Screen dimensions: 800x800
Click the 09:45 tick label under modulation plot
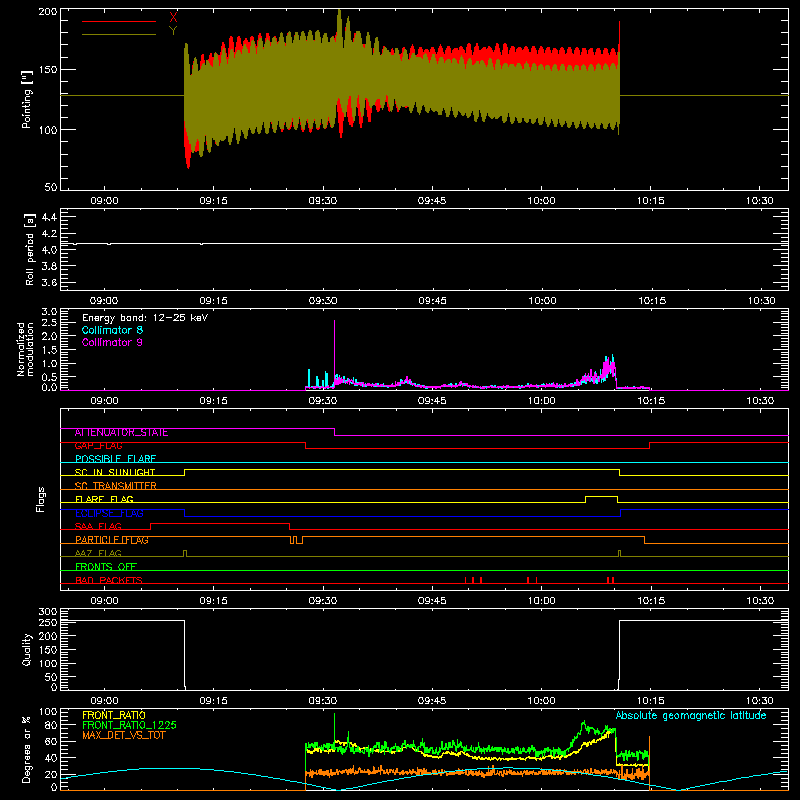432,401
